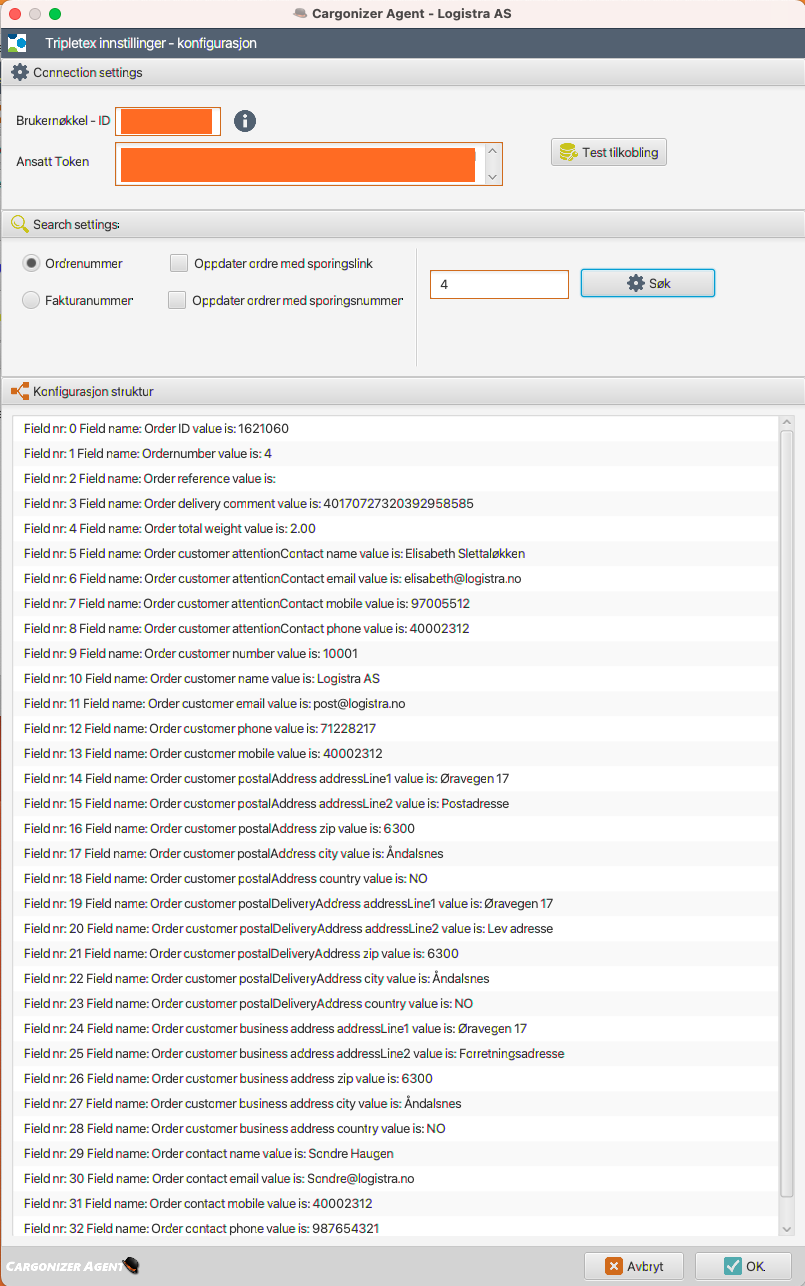805x1286 pixels.
Task: Select row with post@logistra.no email
Action: pos(396,703)
